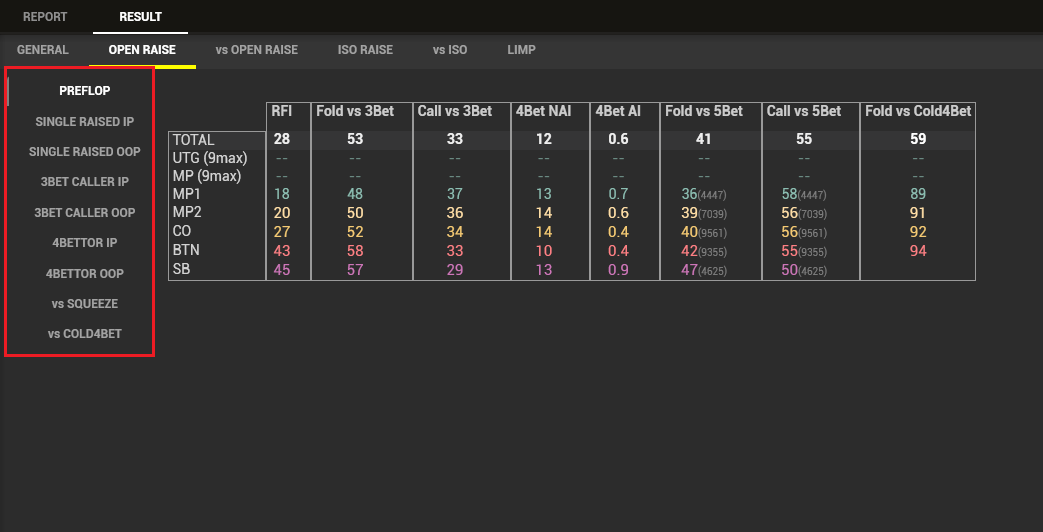This screenshot has height=532, width=1043.
Task: Go to the LIMP tab
Action: click(521, 49)
